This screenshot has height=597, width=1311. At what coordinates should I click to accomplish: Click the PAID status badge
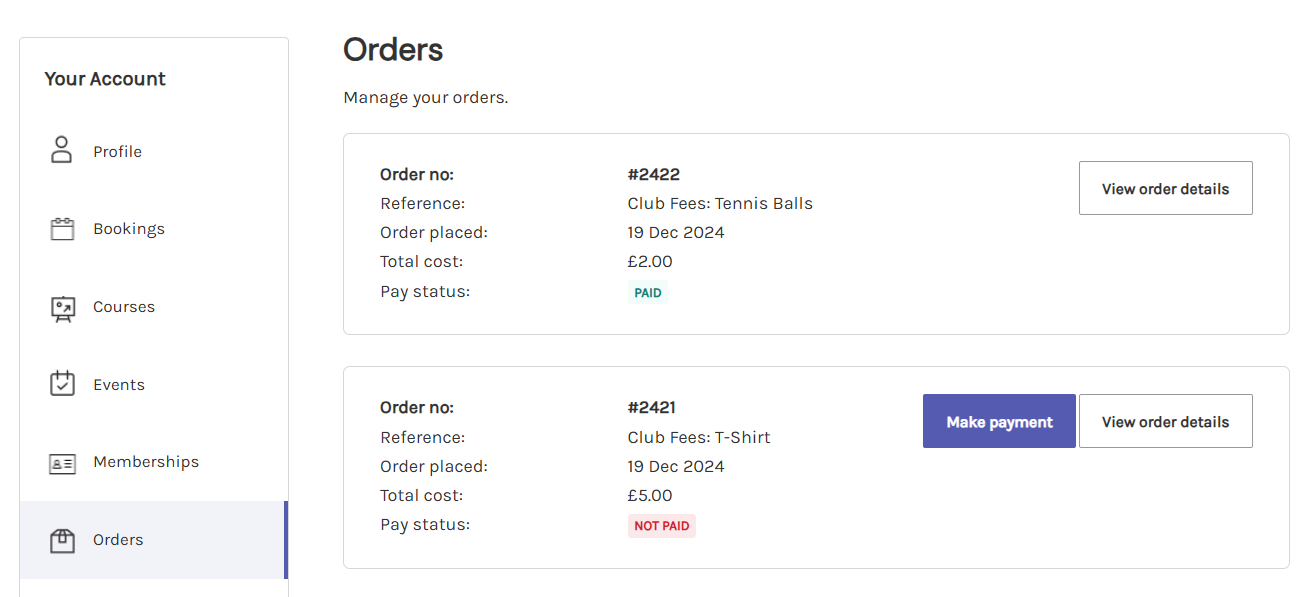pos(648,293)
